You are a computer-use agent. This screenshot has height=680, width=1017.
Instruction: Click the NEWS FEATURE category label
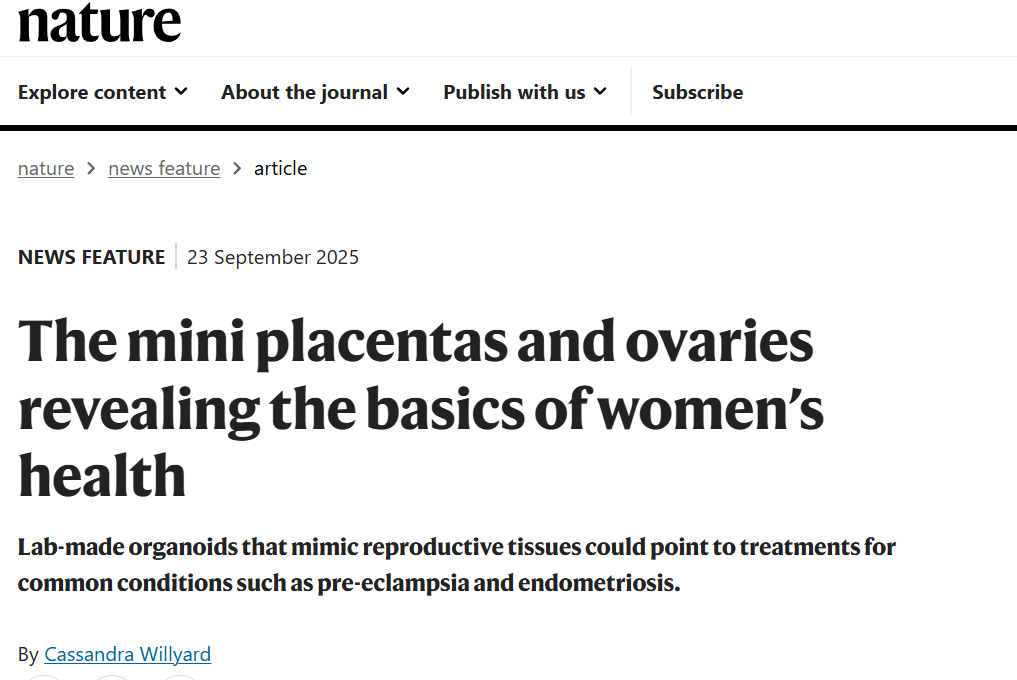[x=91, y=257]
